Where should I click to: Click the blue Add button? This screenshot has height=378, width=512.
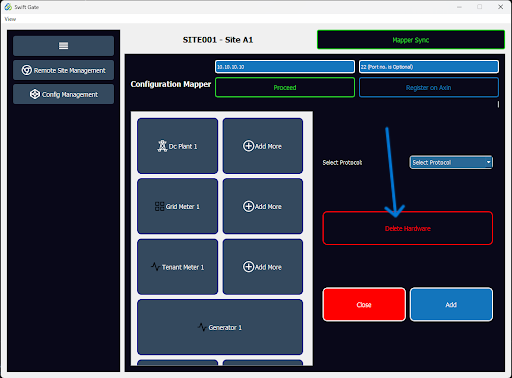pos(451,305)
